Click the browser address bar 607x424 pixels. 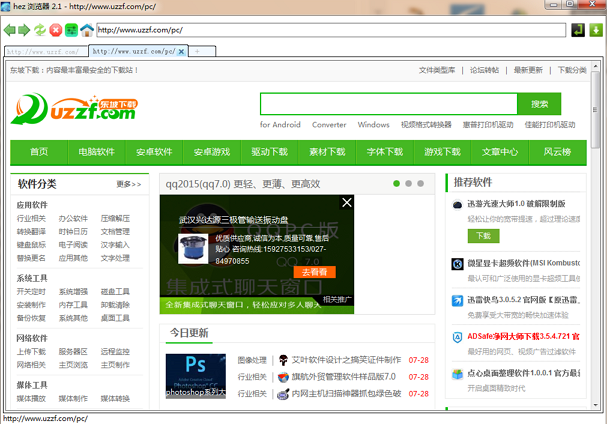(331, 30)
